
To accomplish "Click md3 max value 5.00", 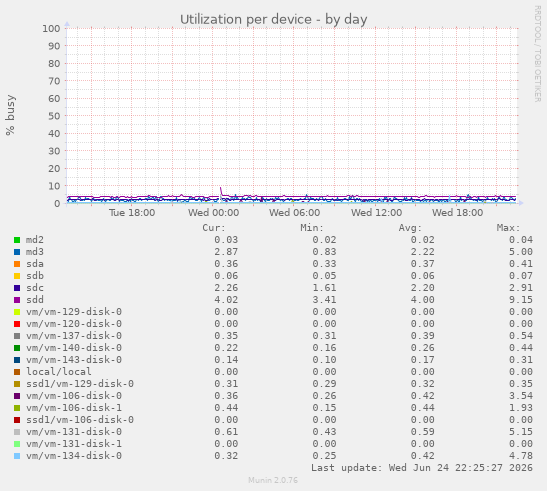I will pyautogui.click(x=521, y=252).
